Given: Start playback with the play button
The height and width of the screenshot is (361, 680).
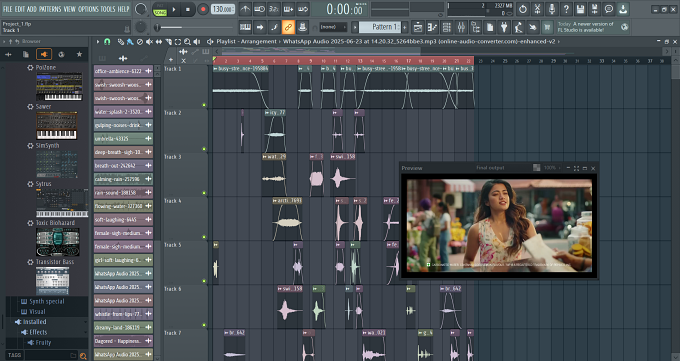Looking at the screenshot, I should (x=174, y=9).
